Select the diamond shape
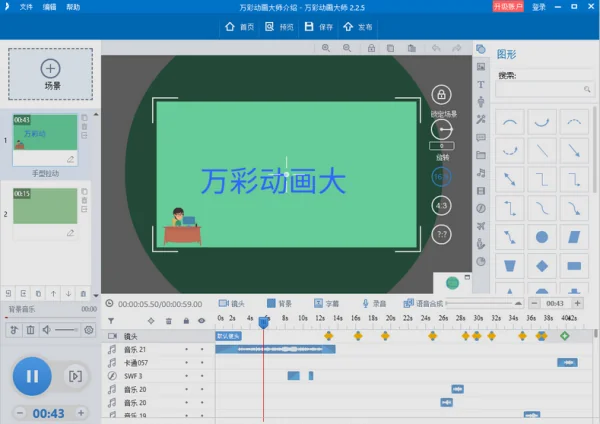This screenshot has width=600, height=424. pyautogui.click(x=542, y=266)
